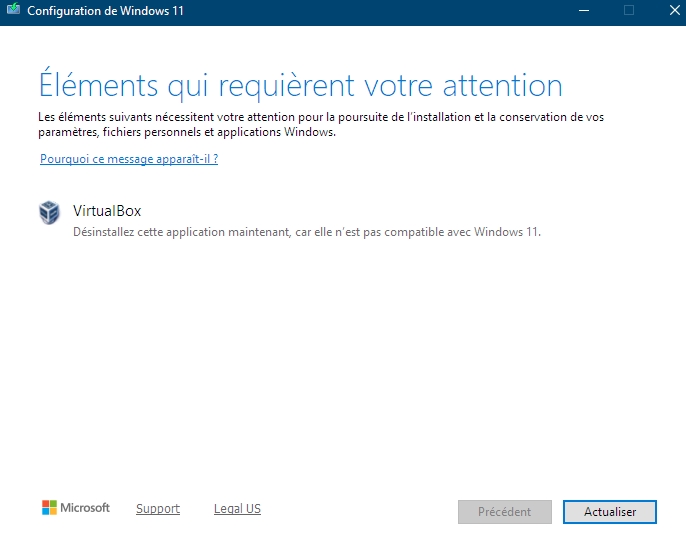Open the Support link
The image size is (686, 539).
coord(158,508)
